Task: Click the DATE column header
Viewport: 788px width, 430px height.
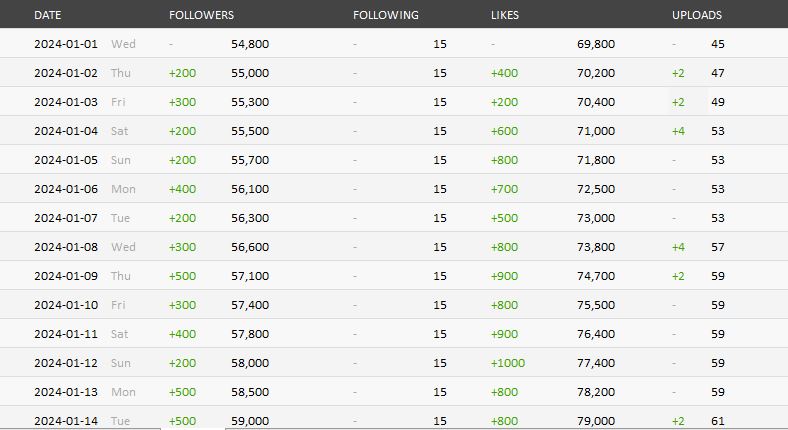Action: click(48, 15)
